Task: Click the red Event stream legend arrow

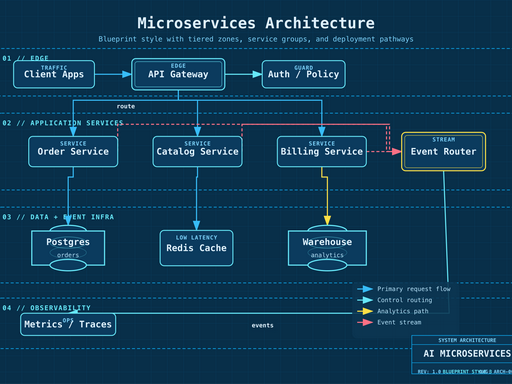Action: point(365,322)
